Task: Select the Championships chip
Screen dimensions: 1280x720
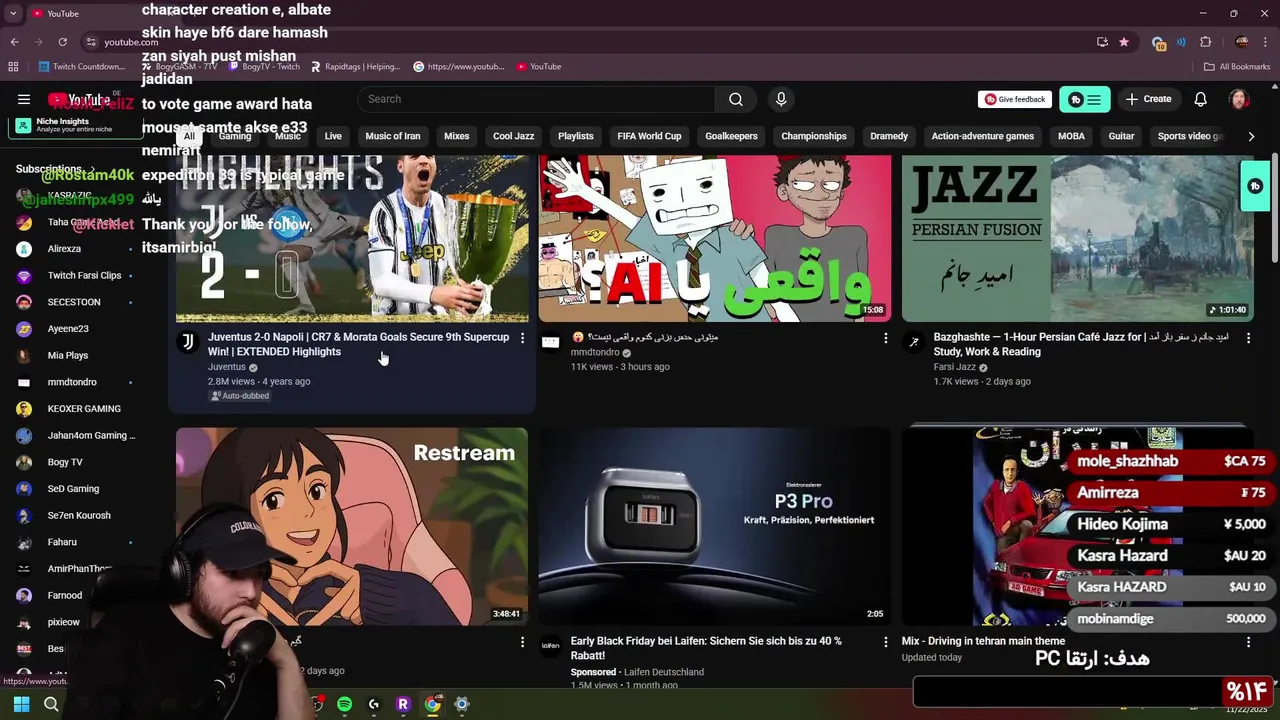Action: 814,136
